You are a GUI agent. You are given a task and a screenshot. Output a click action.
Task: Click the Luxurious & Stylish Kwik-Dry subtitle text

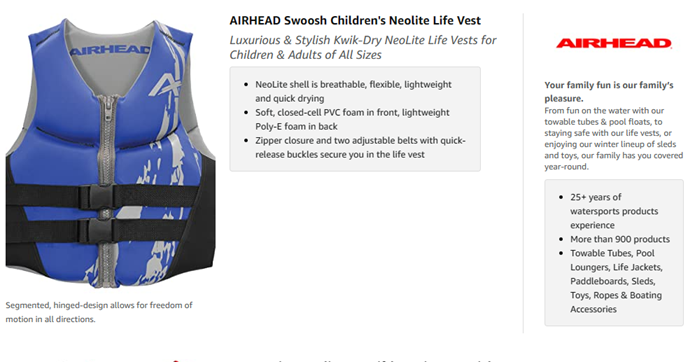point(363,47)
